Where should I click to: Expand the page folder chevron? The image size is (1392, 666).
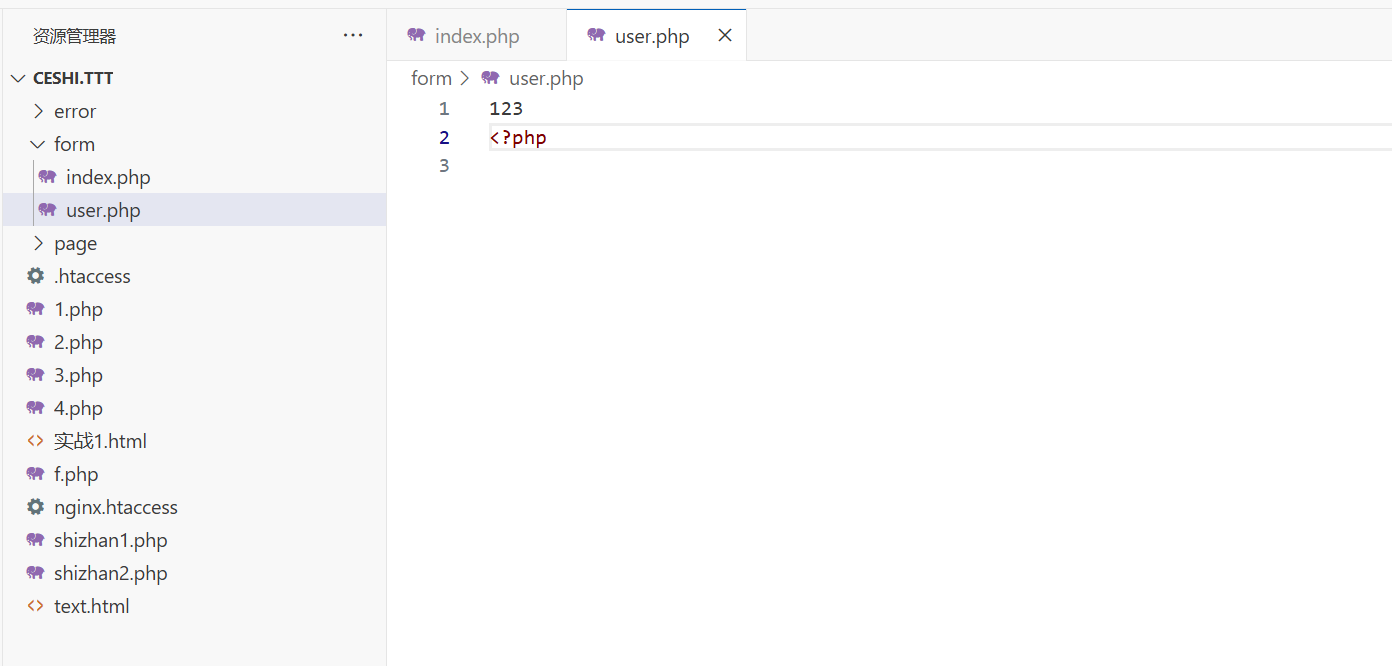[38, 243]
